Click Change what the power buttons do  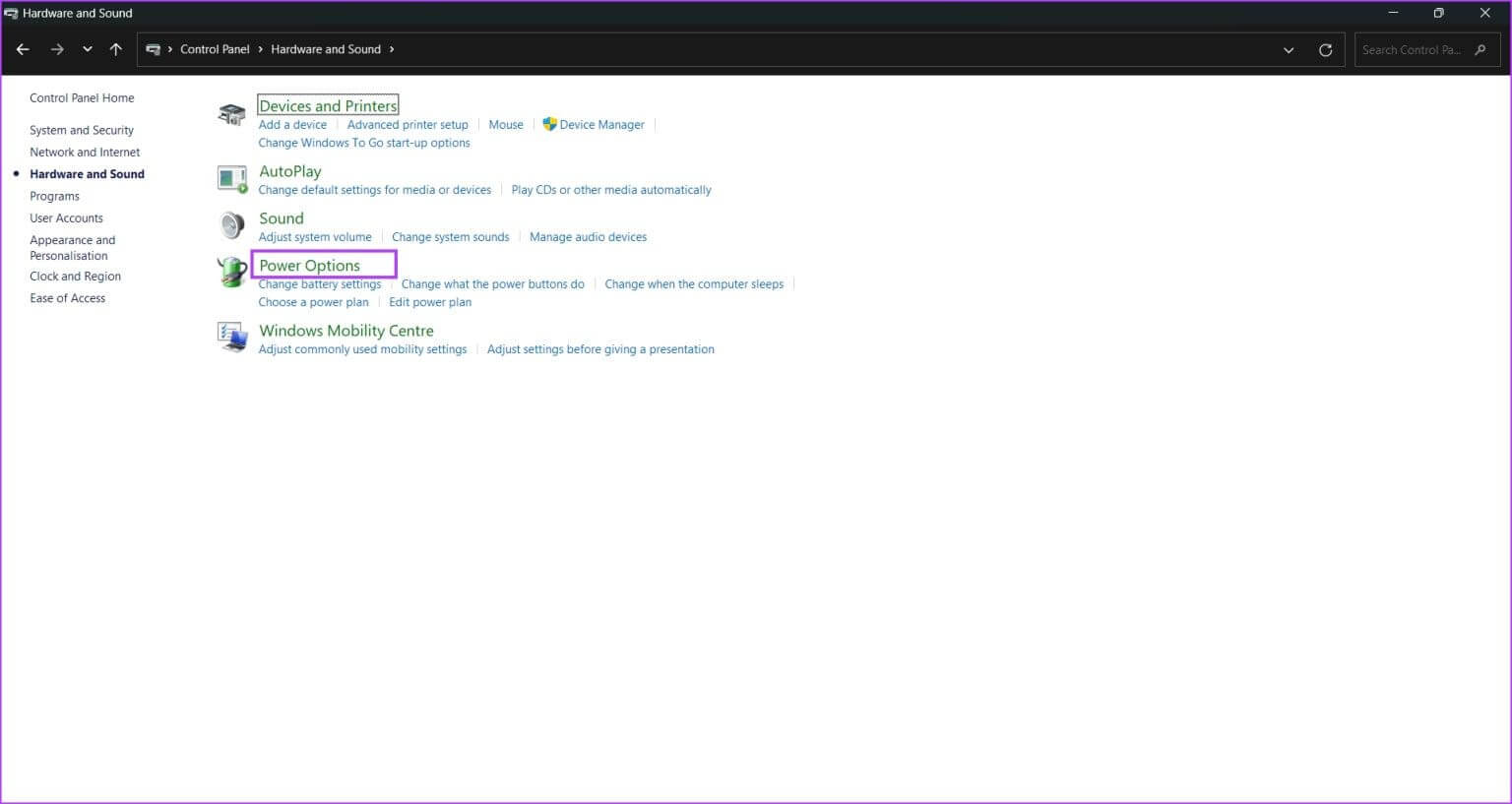(492, 284)
